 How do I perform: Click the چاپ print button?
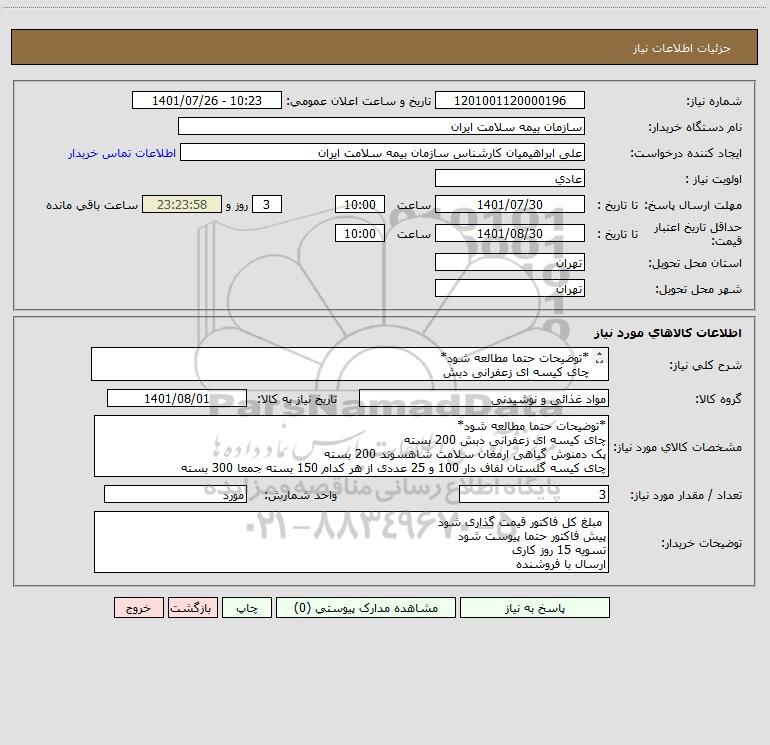point(247,607)
